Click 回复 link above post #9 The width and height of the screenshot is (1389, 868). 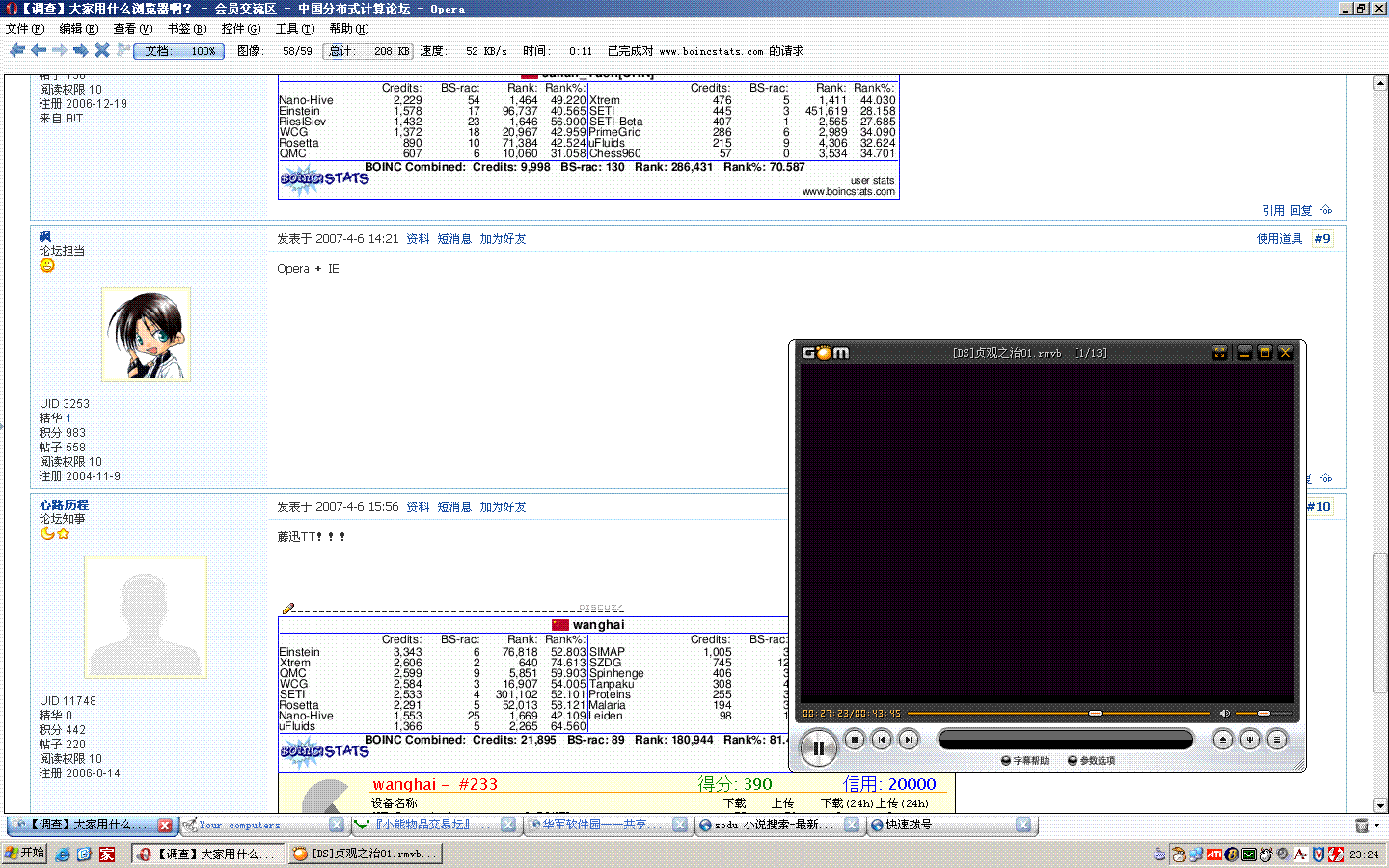click(1301, 211)
